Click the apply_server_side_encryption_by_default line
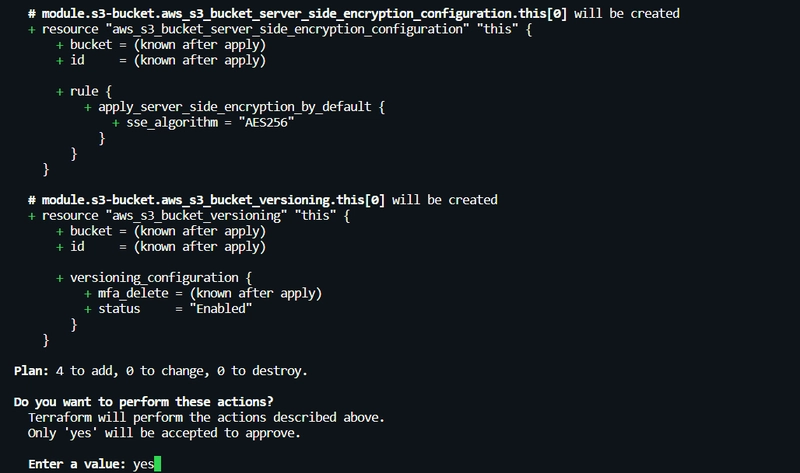800x473 pixels. [x=235, y=107]
